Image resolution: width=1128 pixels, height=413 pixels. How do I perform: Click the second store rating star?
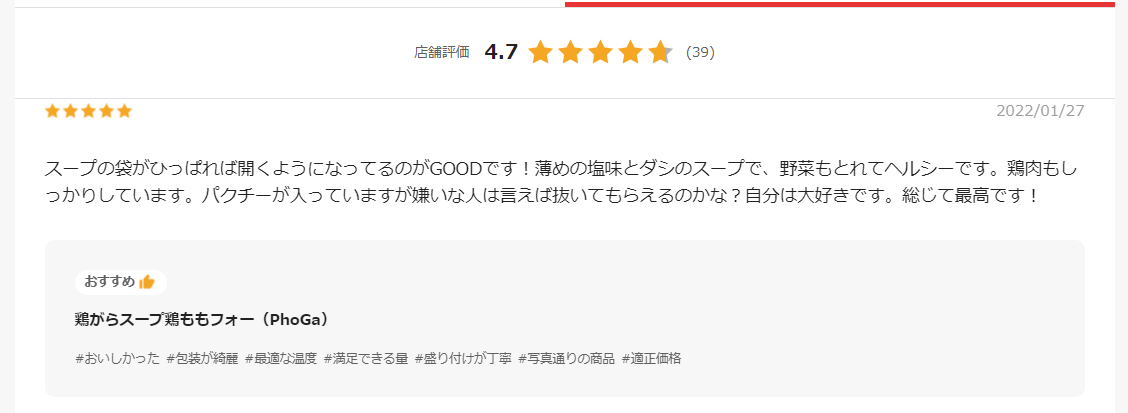point(570,53)
